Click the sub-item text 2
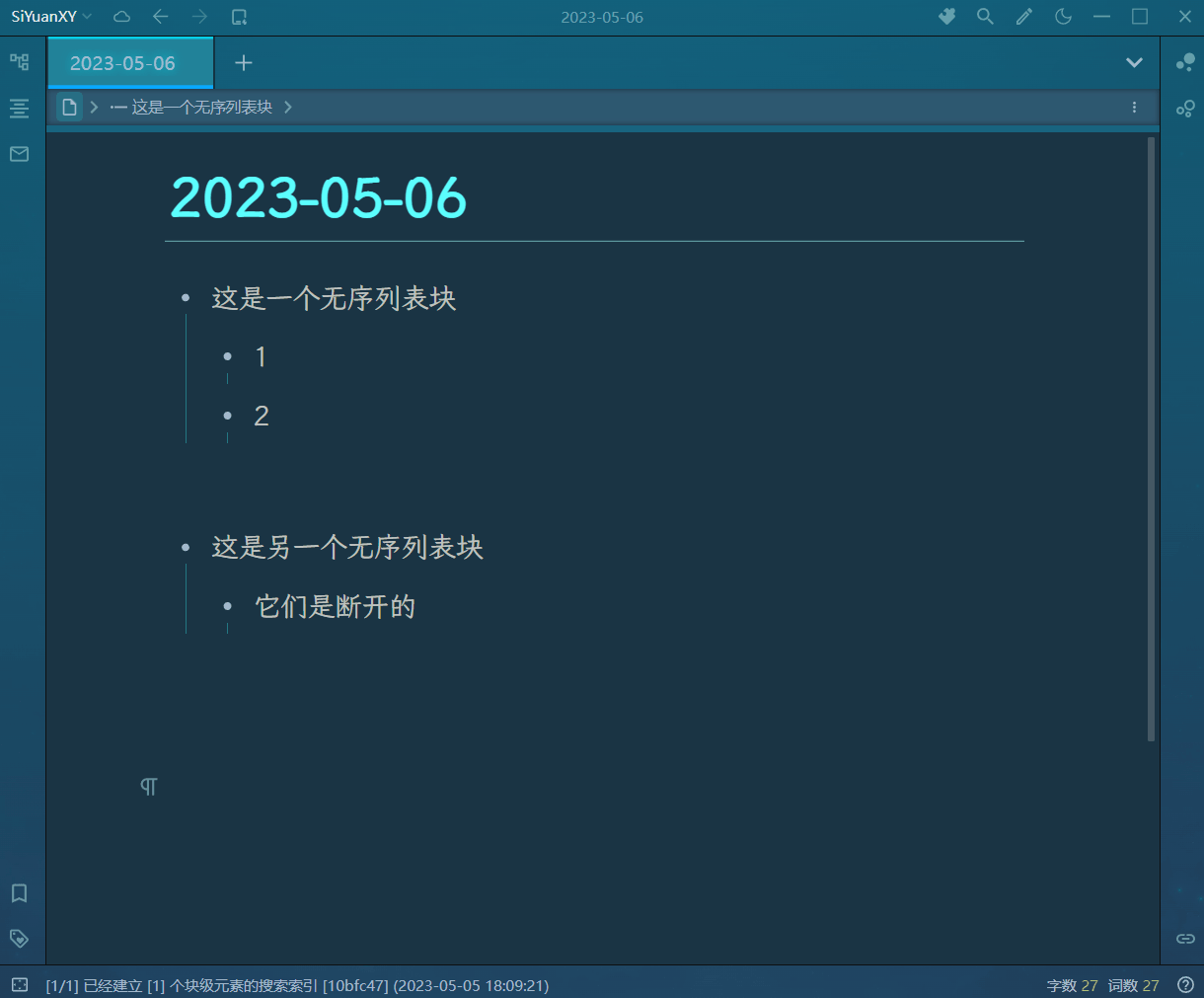Image resolution: width=1204 pixels, height=998 pixels. click(x=262, y=417)
